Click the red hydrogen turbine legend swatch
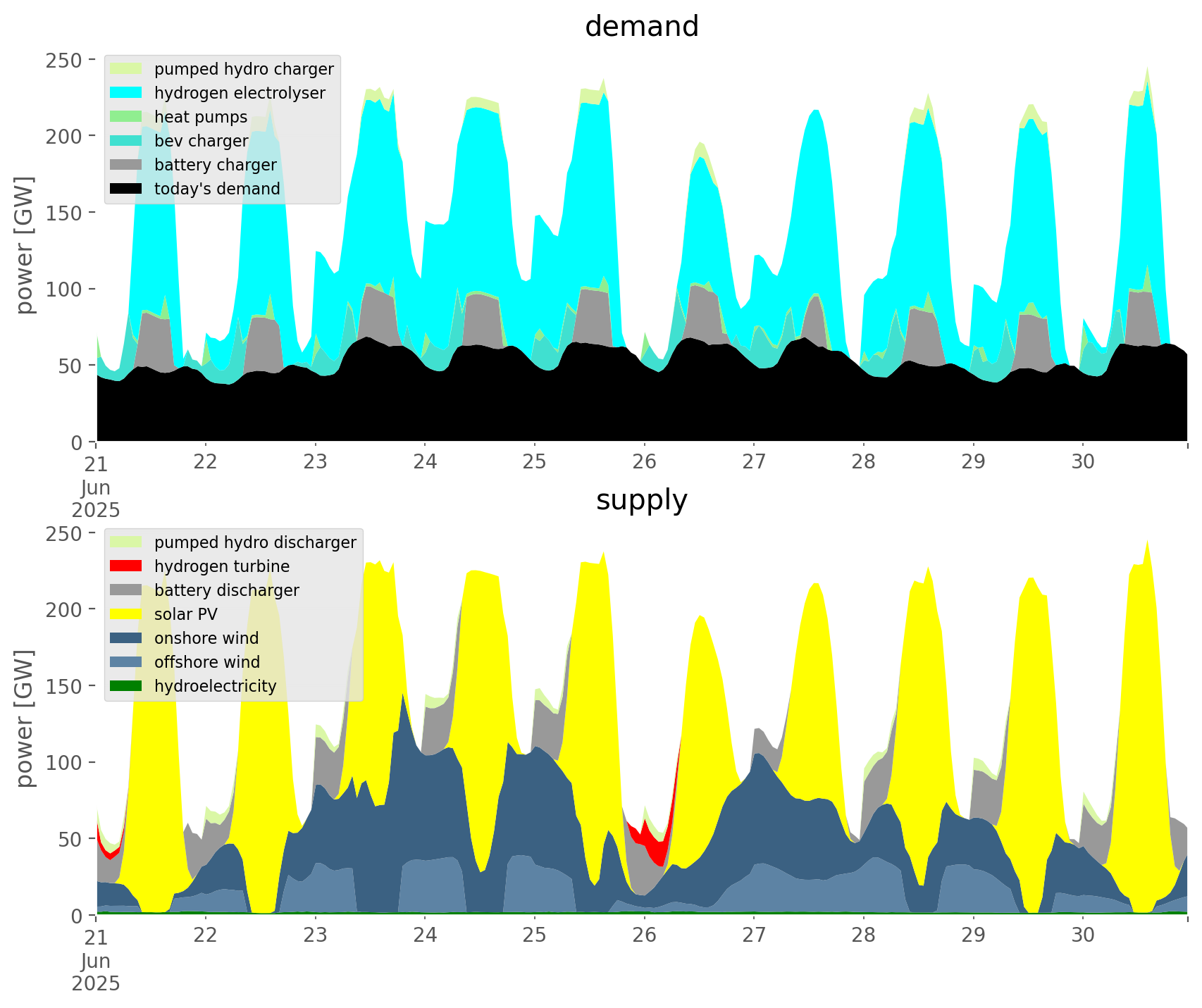This screenshot has height=1008, width=1202. coord(127,566)
